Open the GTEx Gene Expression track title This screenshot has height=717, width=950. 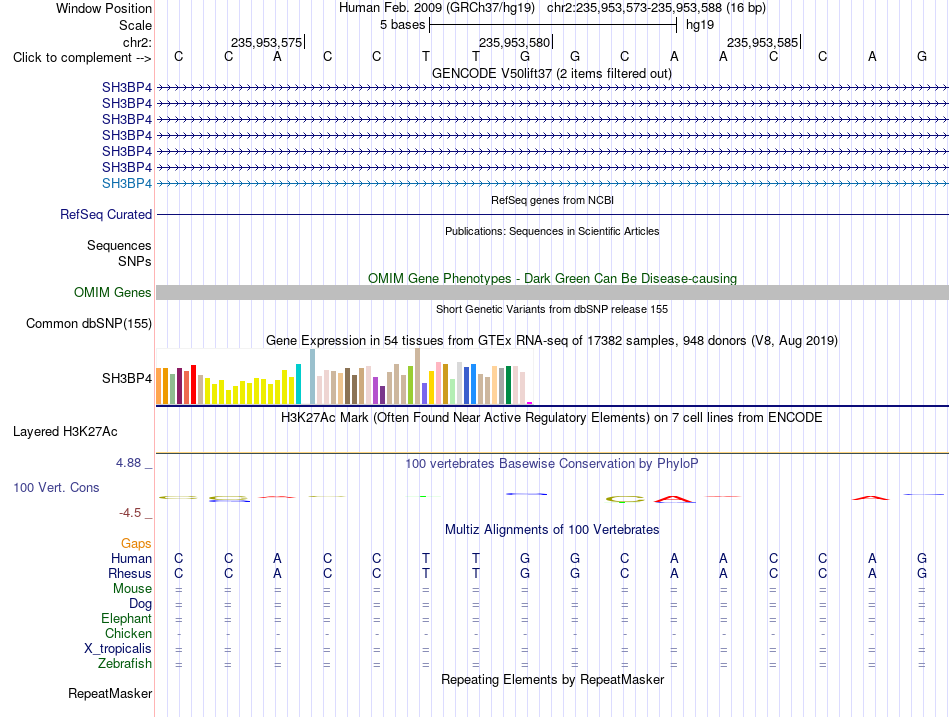[552, 341]
